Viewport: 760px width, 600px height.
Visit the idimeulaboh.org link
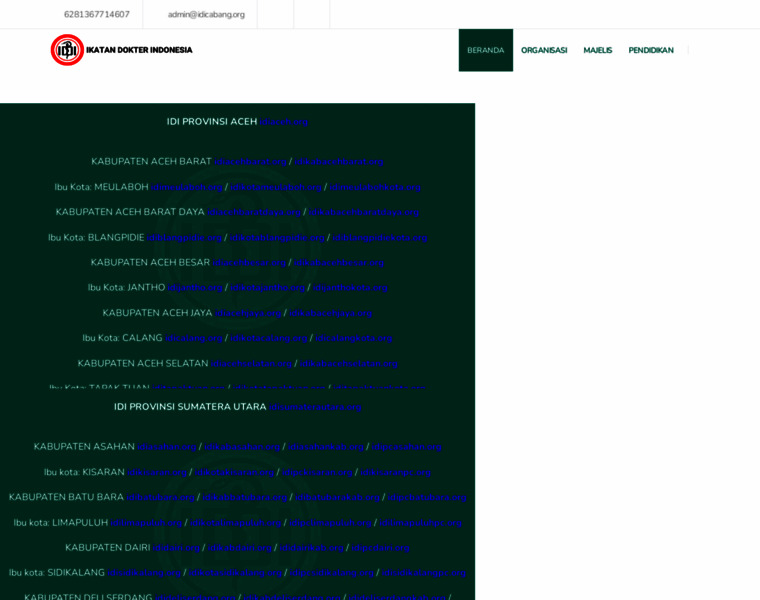(187, 187)
